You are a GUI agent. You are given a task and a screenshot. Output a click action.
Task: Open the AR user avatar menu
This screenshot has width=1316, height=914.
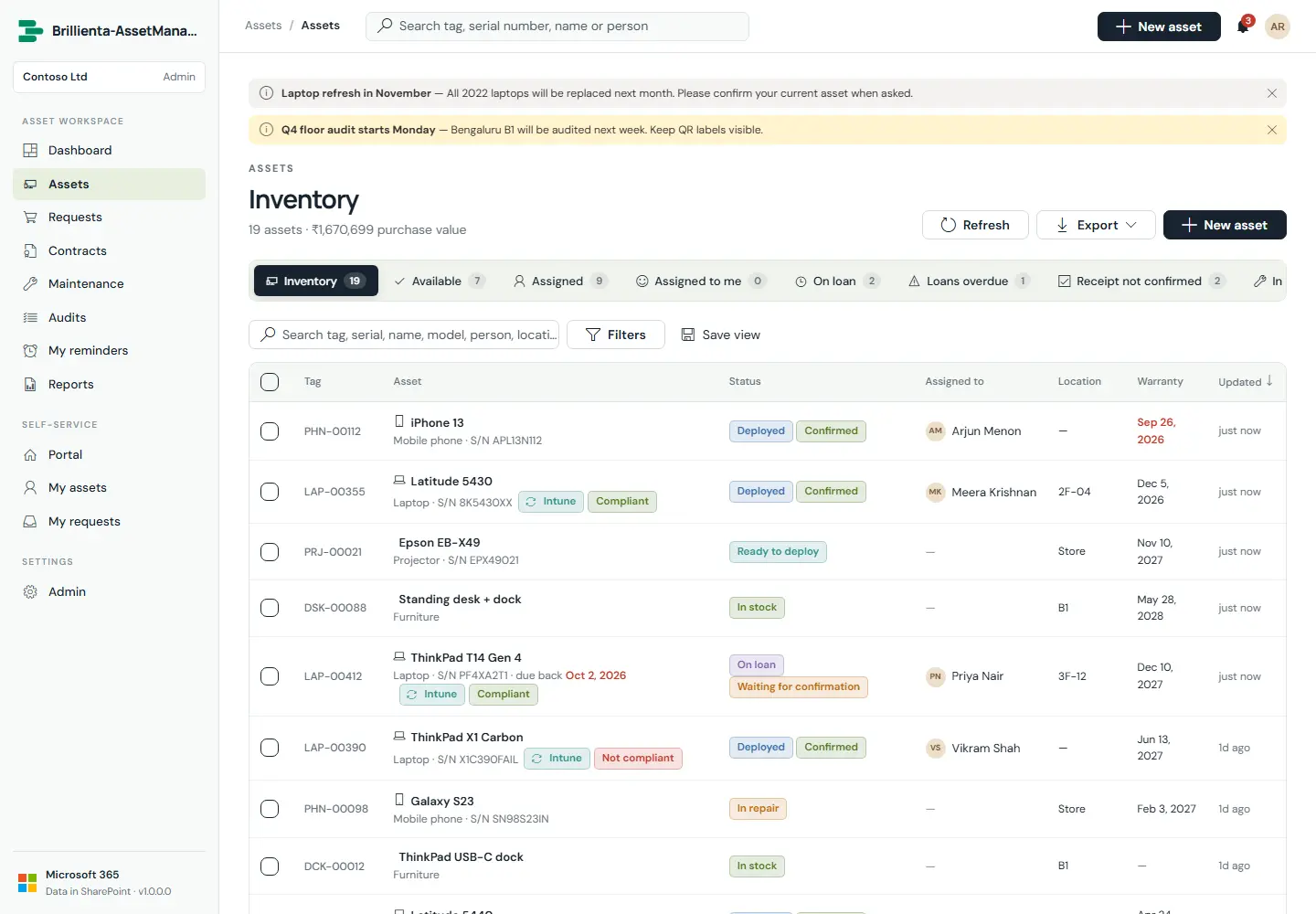1278,27
